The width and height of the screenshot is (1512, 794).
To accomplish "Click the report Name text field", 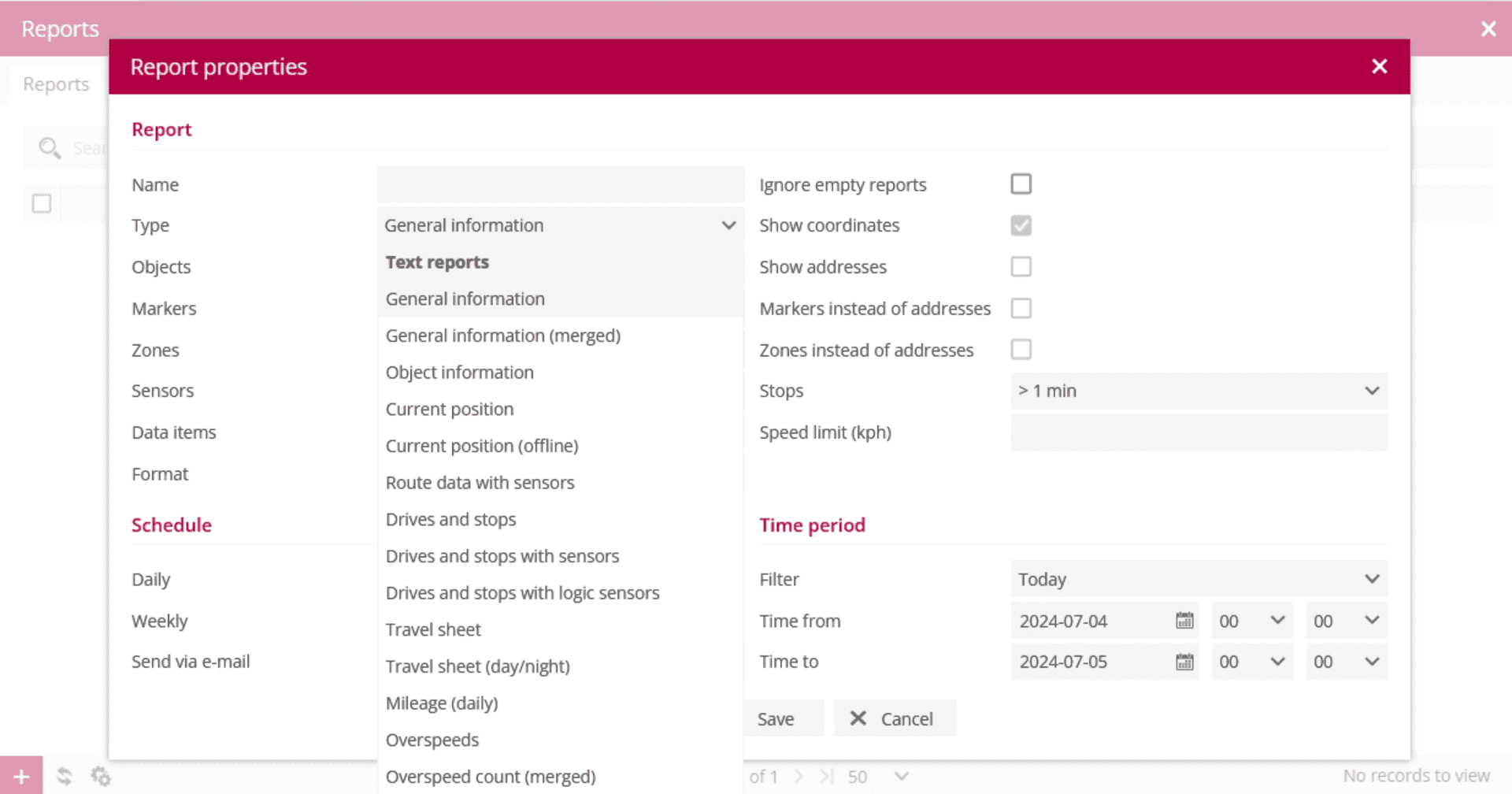I will click(x=560, y=184).
